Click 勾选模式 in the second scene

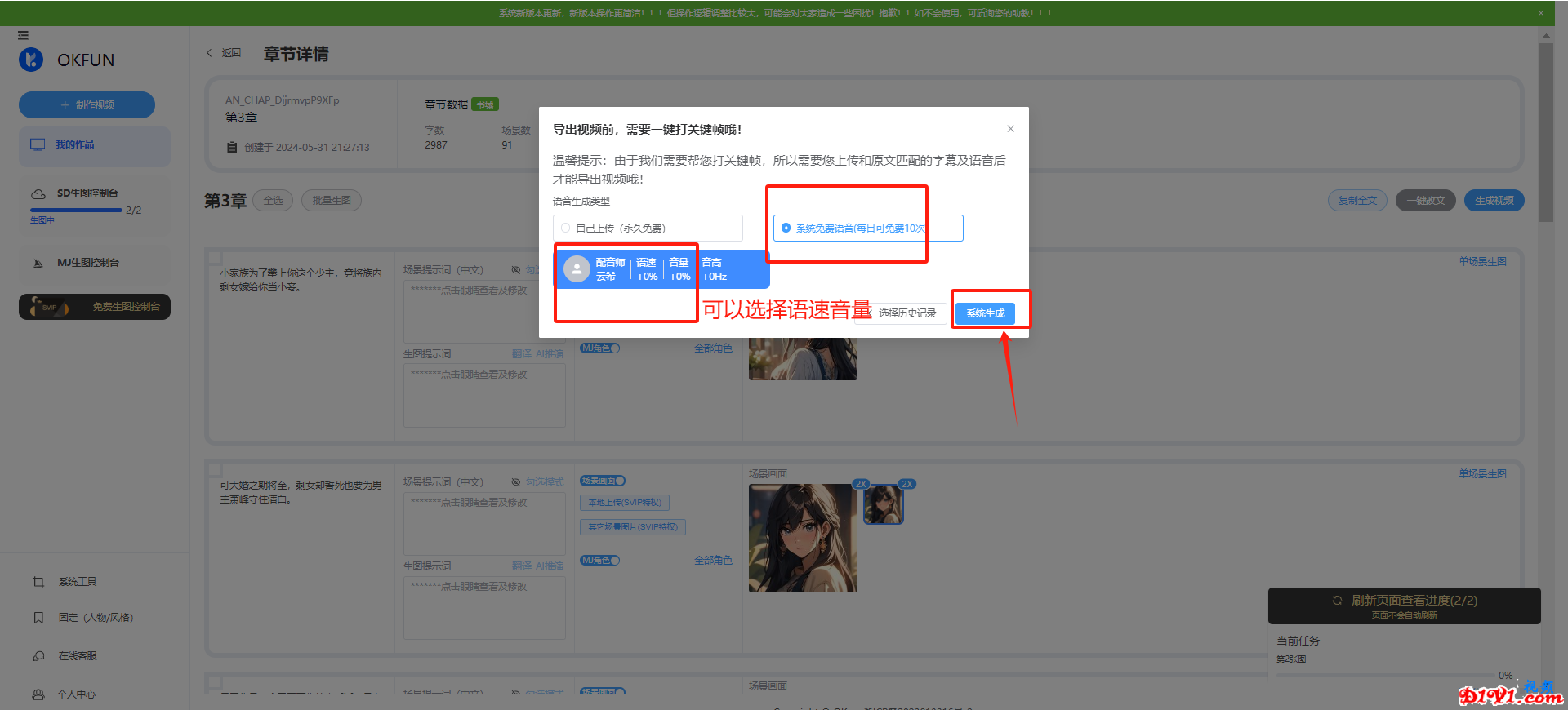[545, 482]
